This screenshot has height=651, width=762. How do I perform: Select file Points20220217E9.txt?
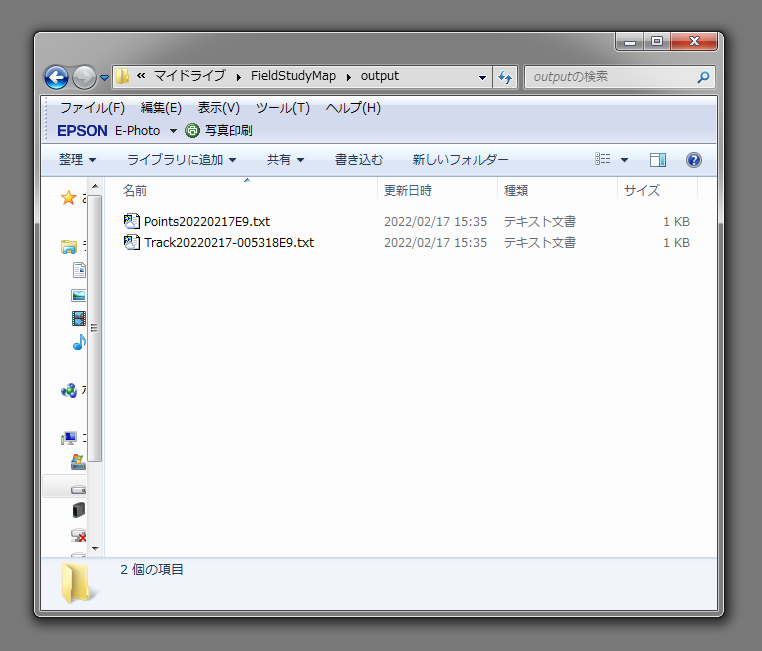(207, 222)
